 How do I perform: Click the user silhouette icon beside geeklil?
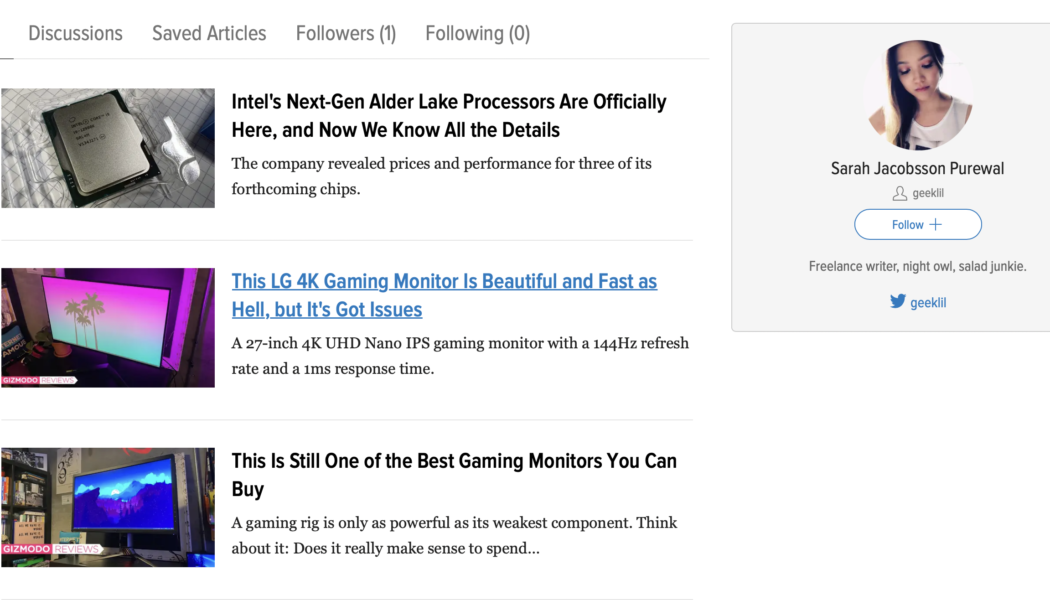point(900,193)
